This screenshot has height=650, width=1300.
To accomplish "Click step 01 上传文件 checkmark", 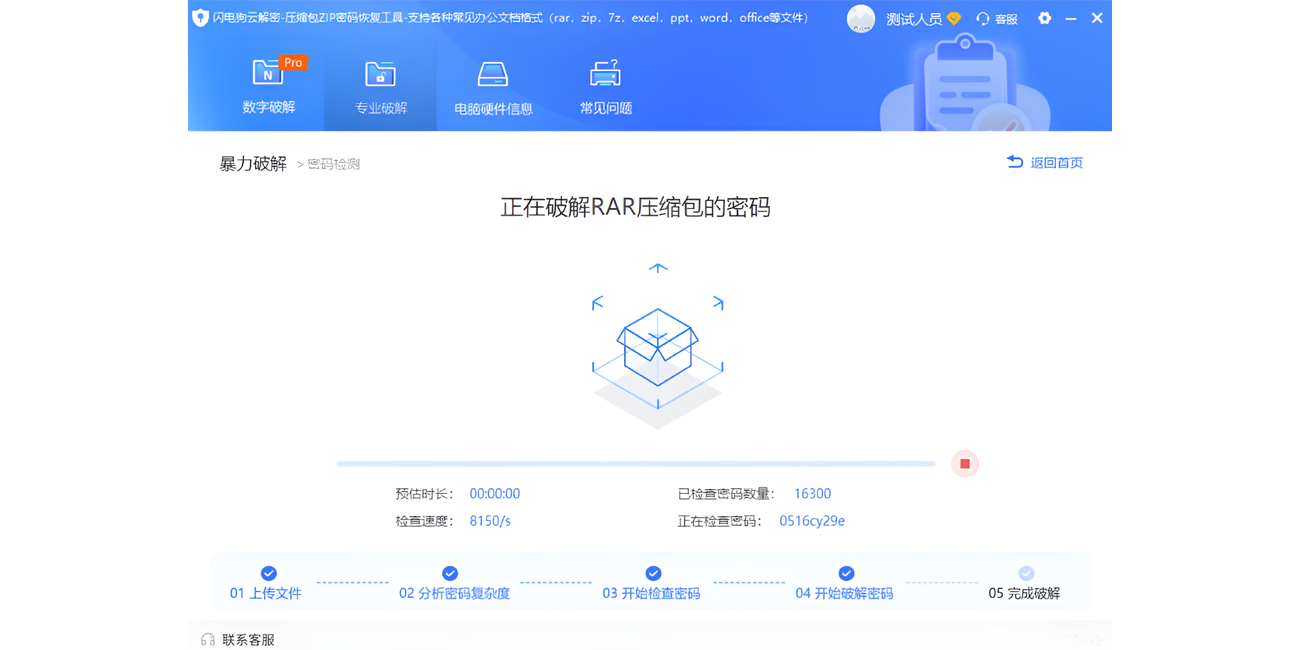I will pos(268,573).
